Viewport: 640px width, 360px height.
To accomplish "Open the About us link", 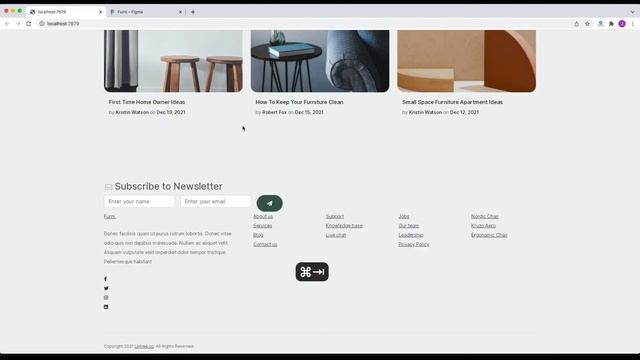I will (263, 216).
